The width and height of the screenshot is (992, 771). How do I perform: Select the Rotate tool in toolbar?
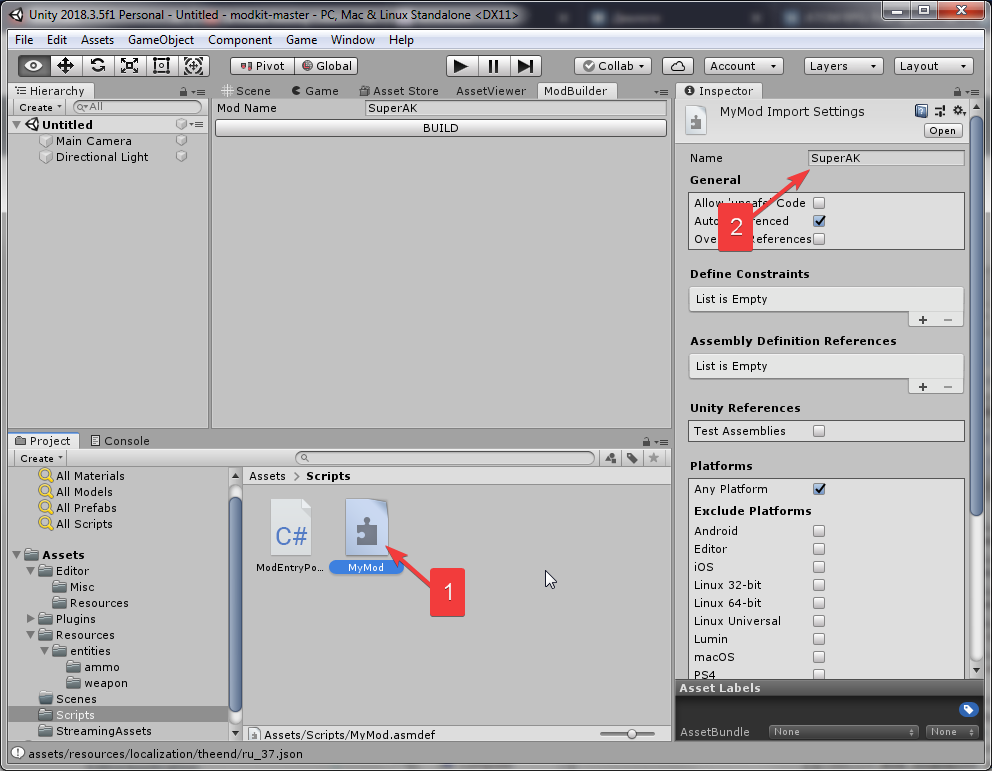tap(98, 66)
